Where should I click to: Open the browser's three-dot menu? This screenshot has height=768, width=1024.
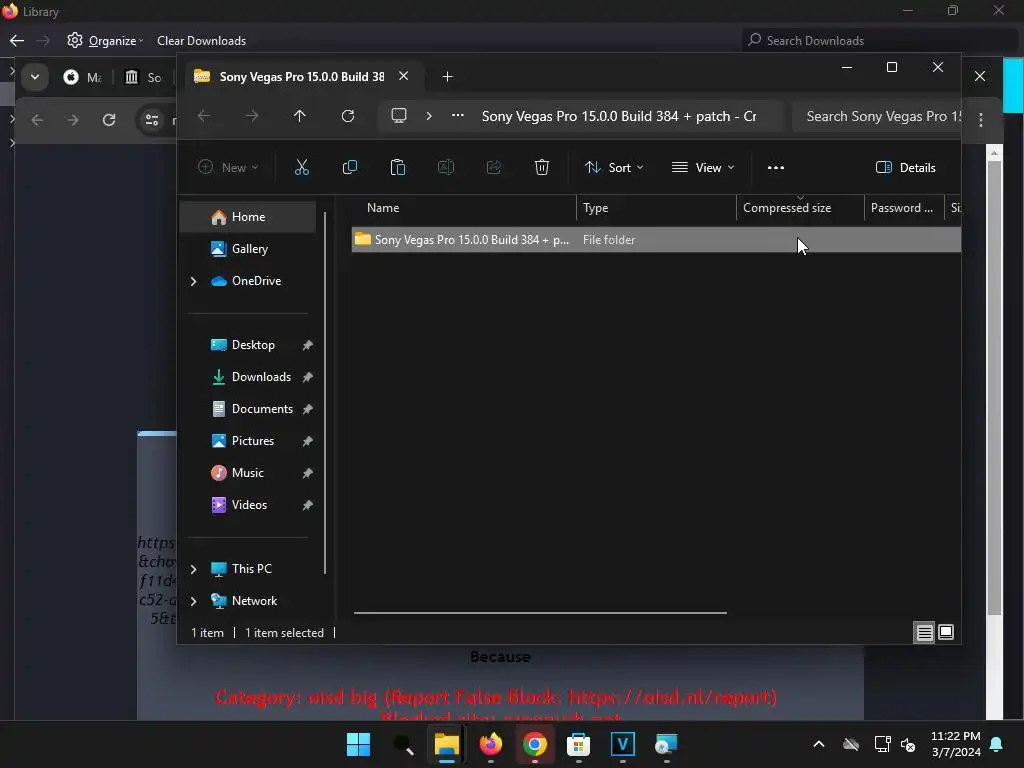coord(980,120)
